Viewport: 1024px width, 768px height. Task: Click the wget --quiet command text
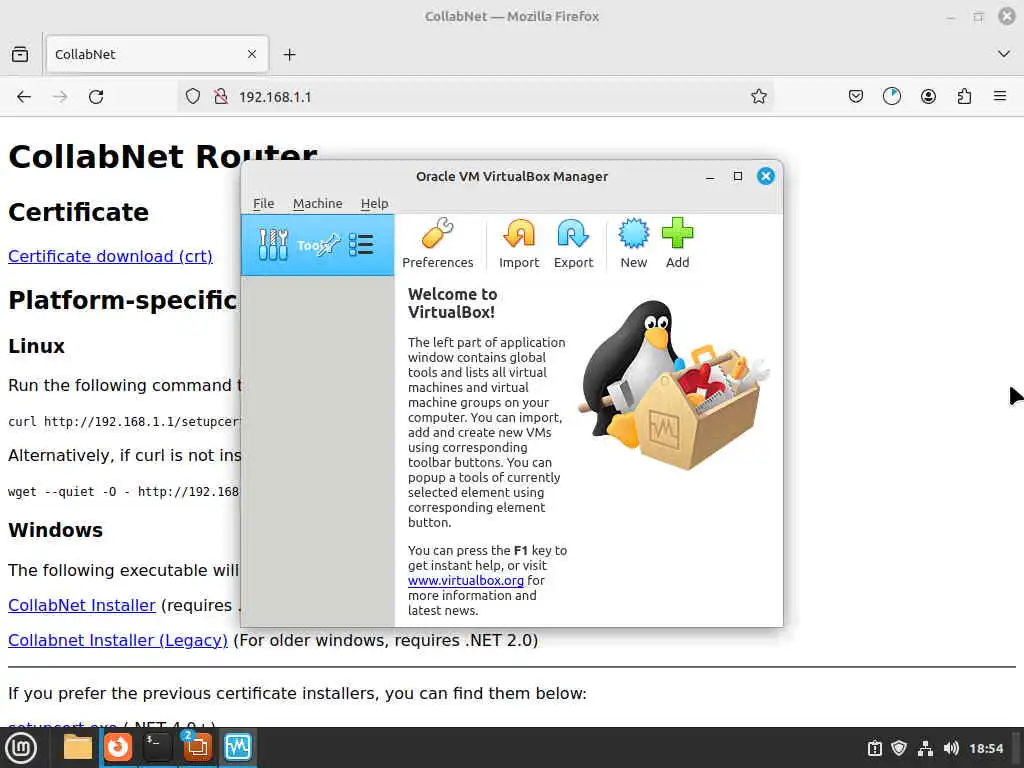pyautogui.click(x=123, y=491)
